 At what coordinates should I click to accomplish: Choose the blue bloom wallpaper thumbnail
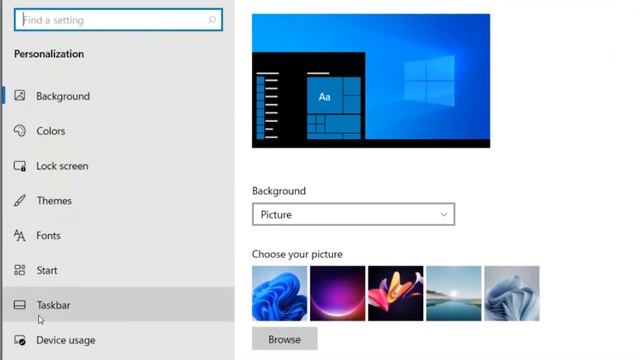(x=280, y=293)
